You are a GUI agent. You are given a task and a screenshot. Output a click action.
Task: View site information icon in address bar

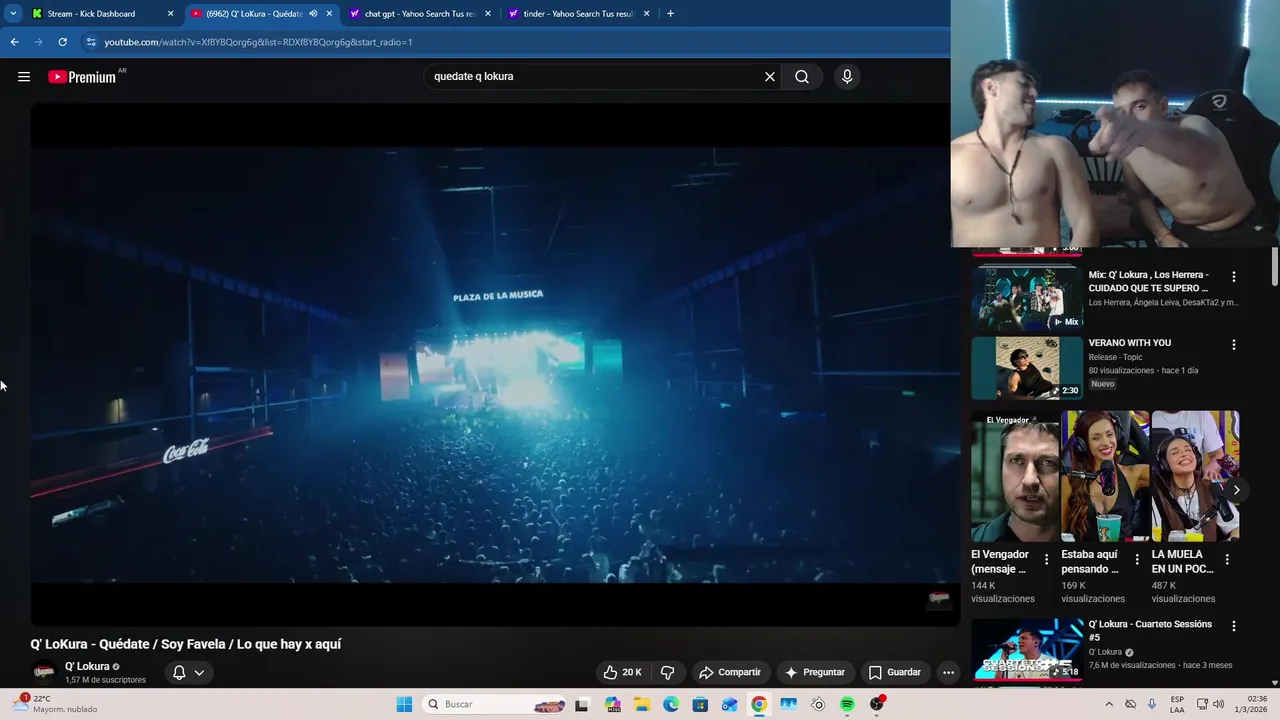91,42
